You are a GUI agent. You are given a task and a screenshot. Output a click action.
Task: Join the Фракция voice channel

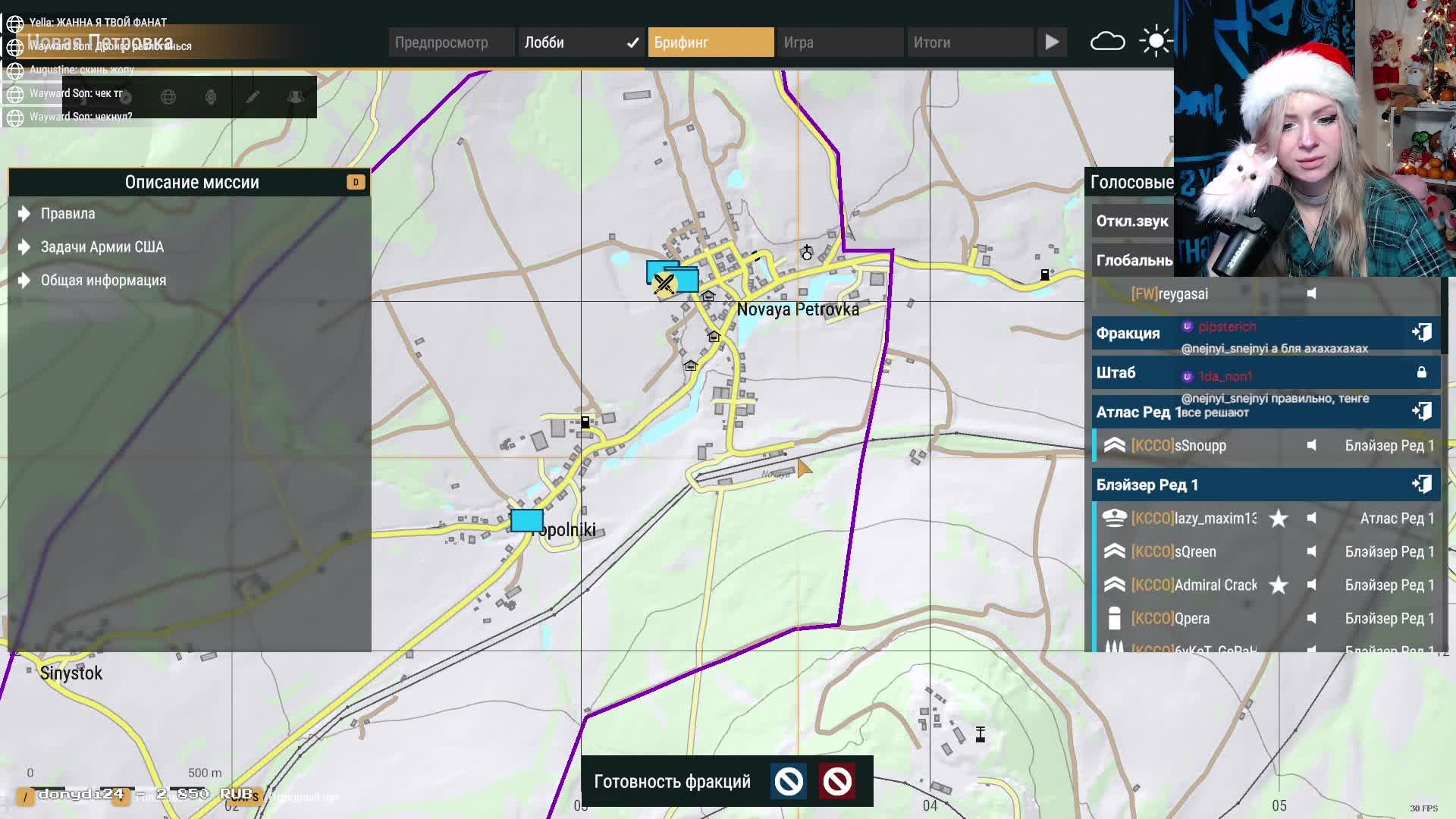point(1421,333)
